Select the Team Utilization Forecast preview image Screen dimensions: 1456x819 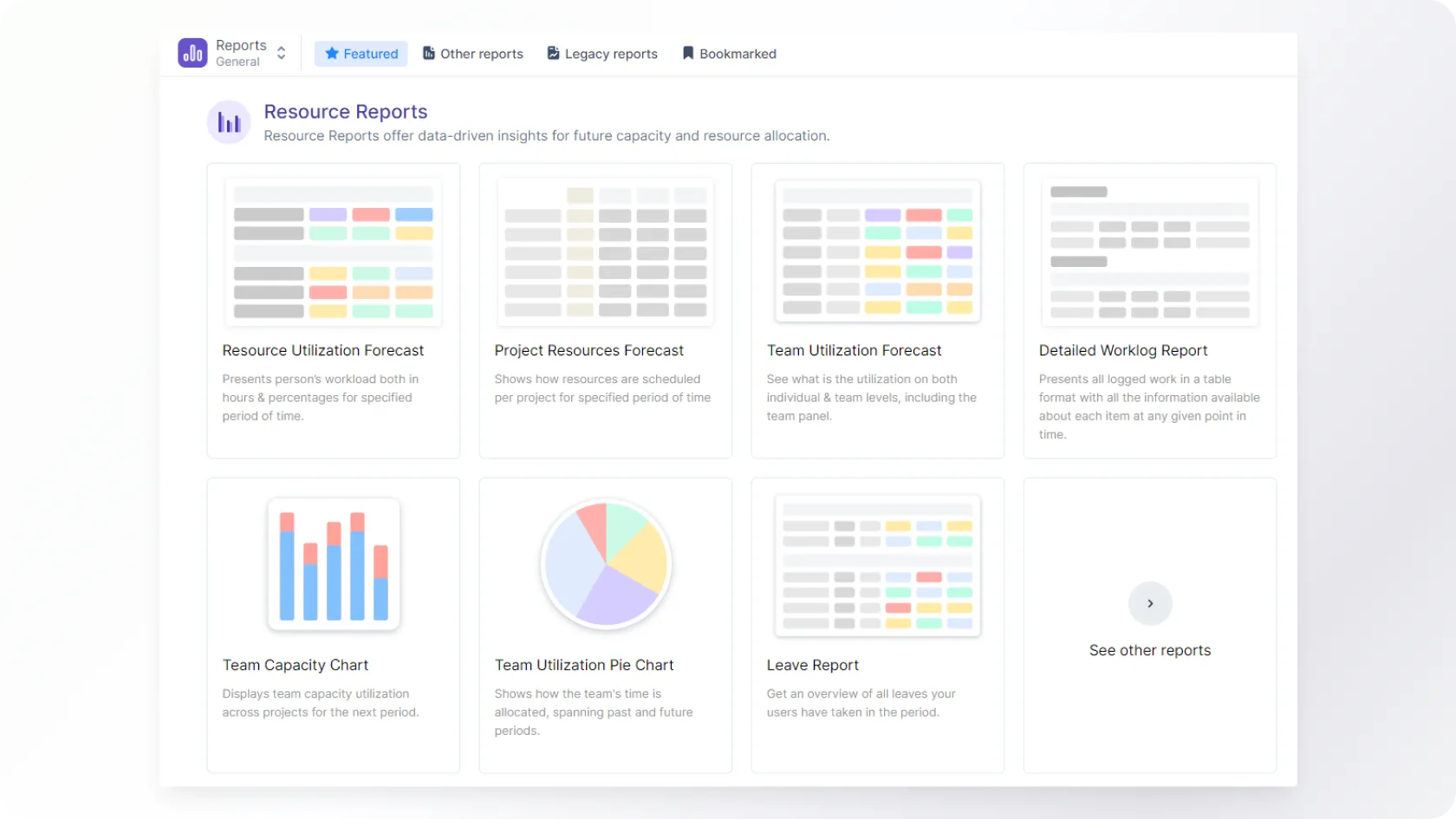click(x=878, y=252)
